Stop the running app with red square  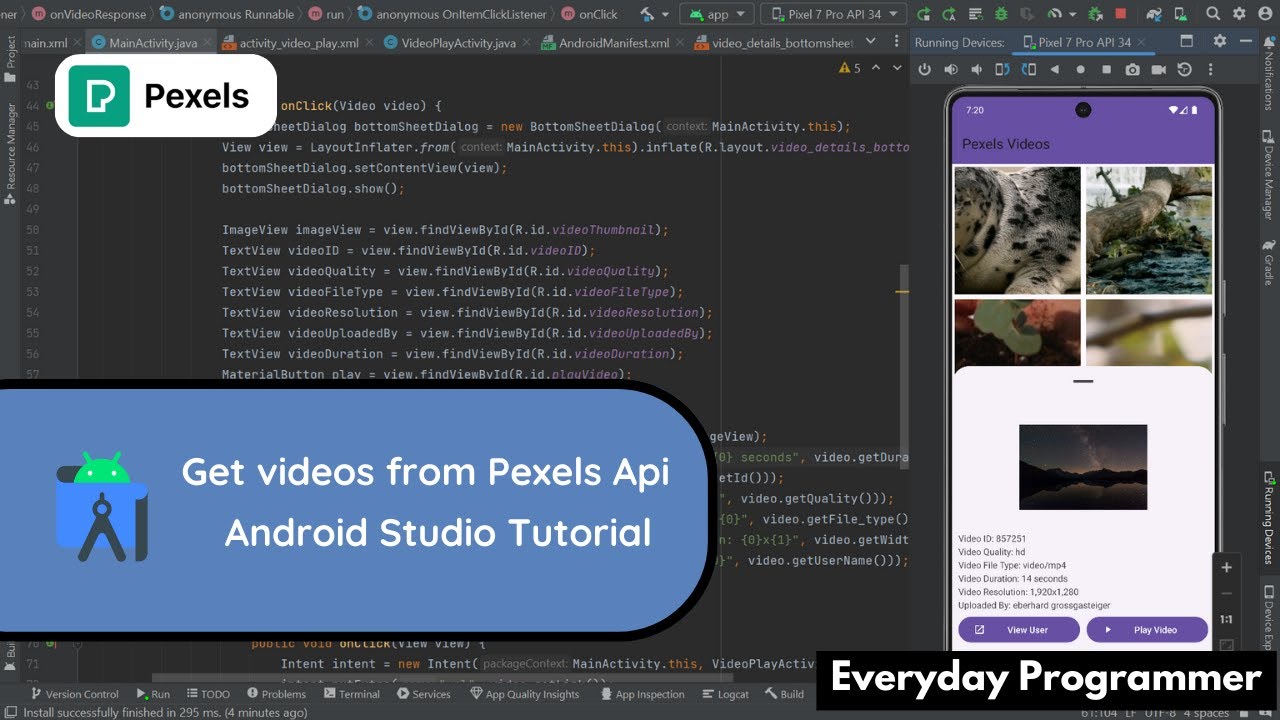click(1121, 14)
